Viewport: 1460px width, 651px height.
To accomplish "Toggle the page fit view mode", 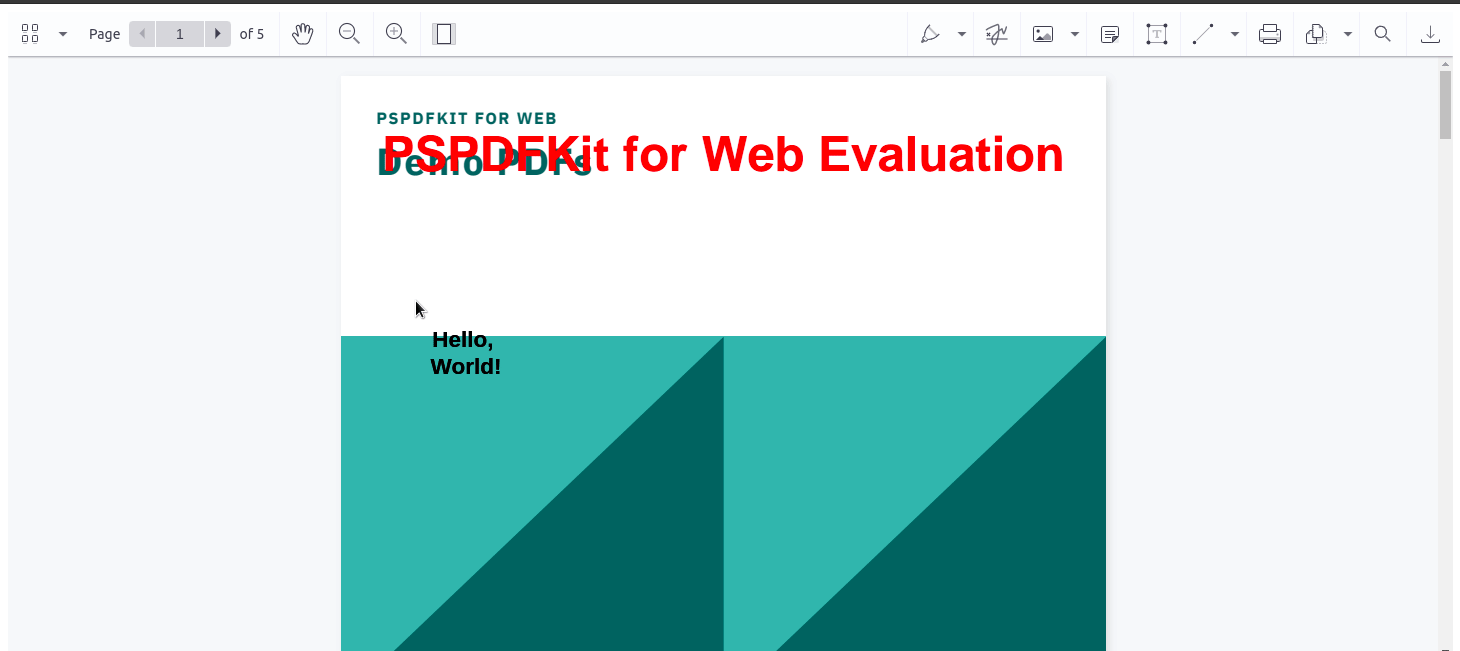I will [x=443, y=33].
